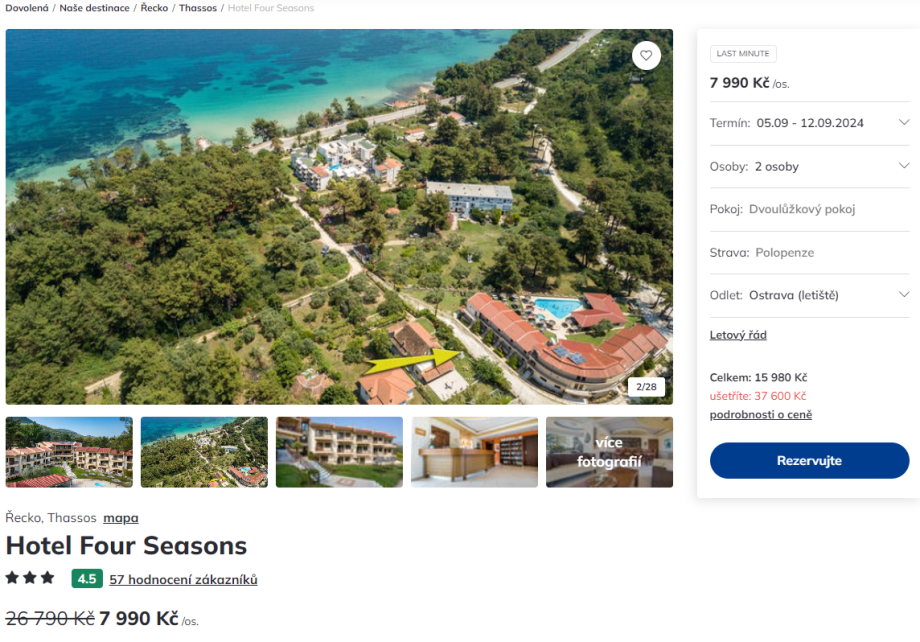Image resolution: width=920 pixels, height=642 pixels.
Task: Open the Letový řád link
Action: pyautogui.click(x=738, y=335)
